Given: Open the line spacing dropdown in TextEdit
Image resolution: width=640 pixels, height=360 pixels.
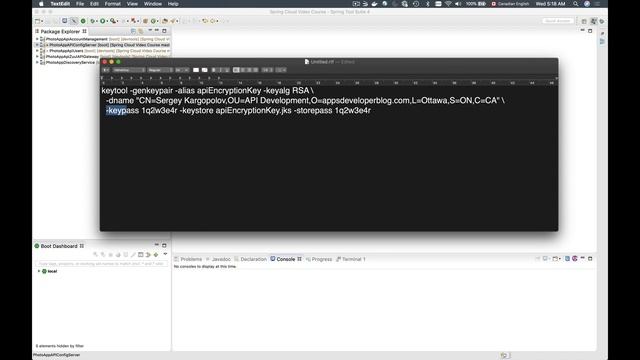Looking at the screenshot, I should click(x=267, y=70).
